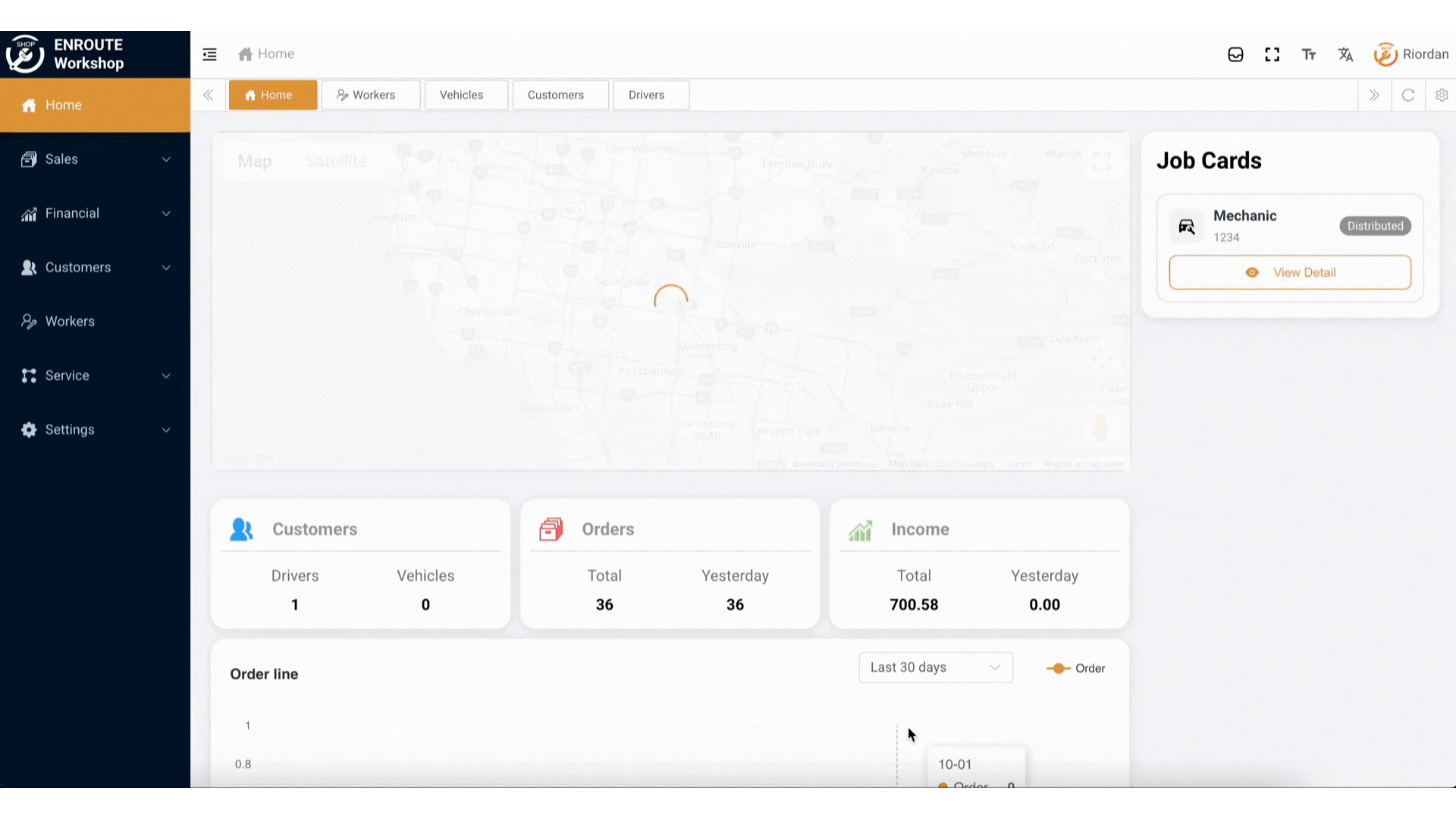This screenshot has height=819, width=1456.
Task: Enter fullscreen using the fullscreen icon
Action: (x=1272, y=54)
